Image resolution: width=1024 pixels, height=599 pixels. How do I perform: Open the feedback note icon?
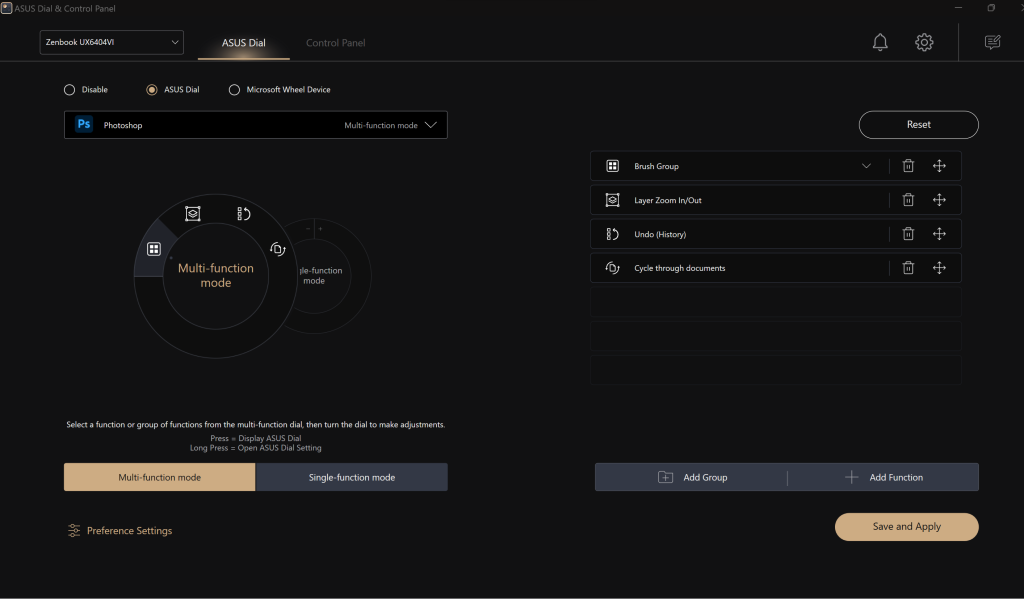coord(992,42)
